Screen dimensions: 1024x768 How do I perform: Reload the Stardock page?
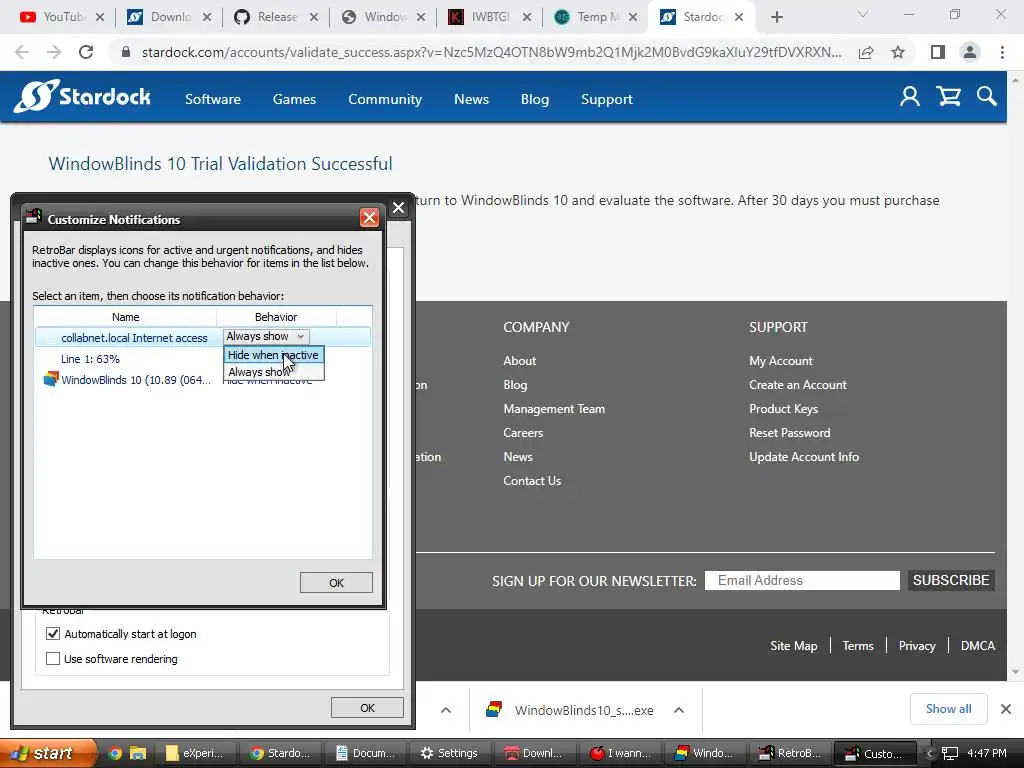[86, 52]
